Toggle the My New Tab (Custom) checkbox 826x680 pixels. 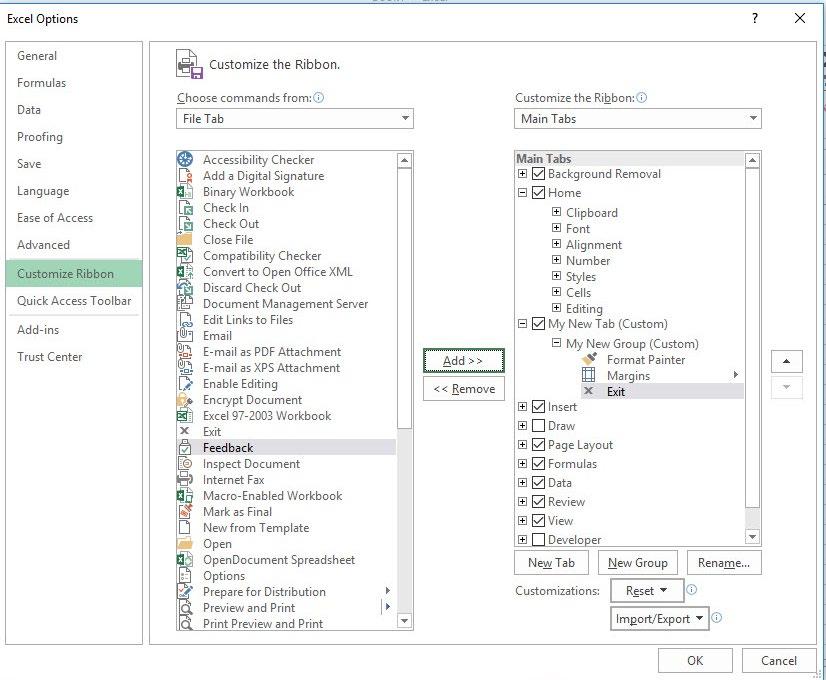538,323
